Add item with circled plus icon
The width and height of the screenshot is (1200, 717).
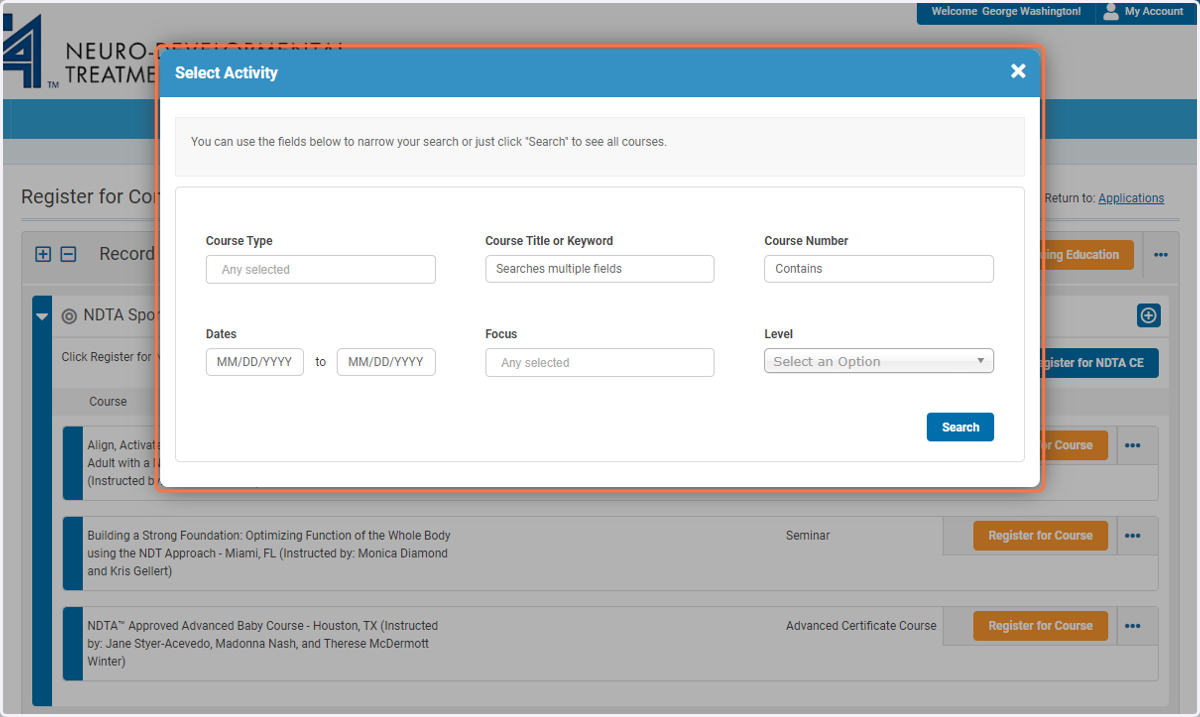point(1149,316)
